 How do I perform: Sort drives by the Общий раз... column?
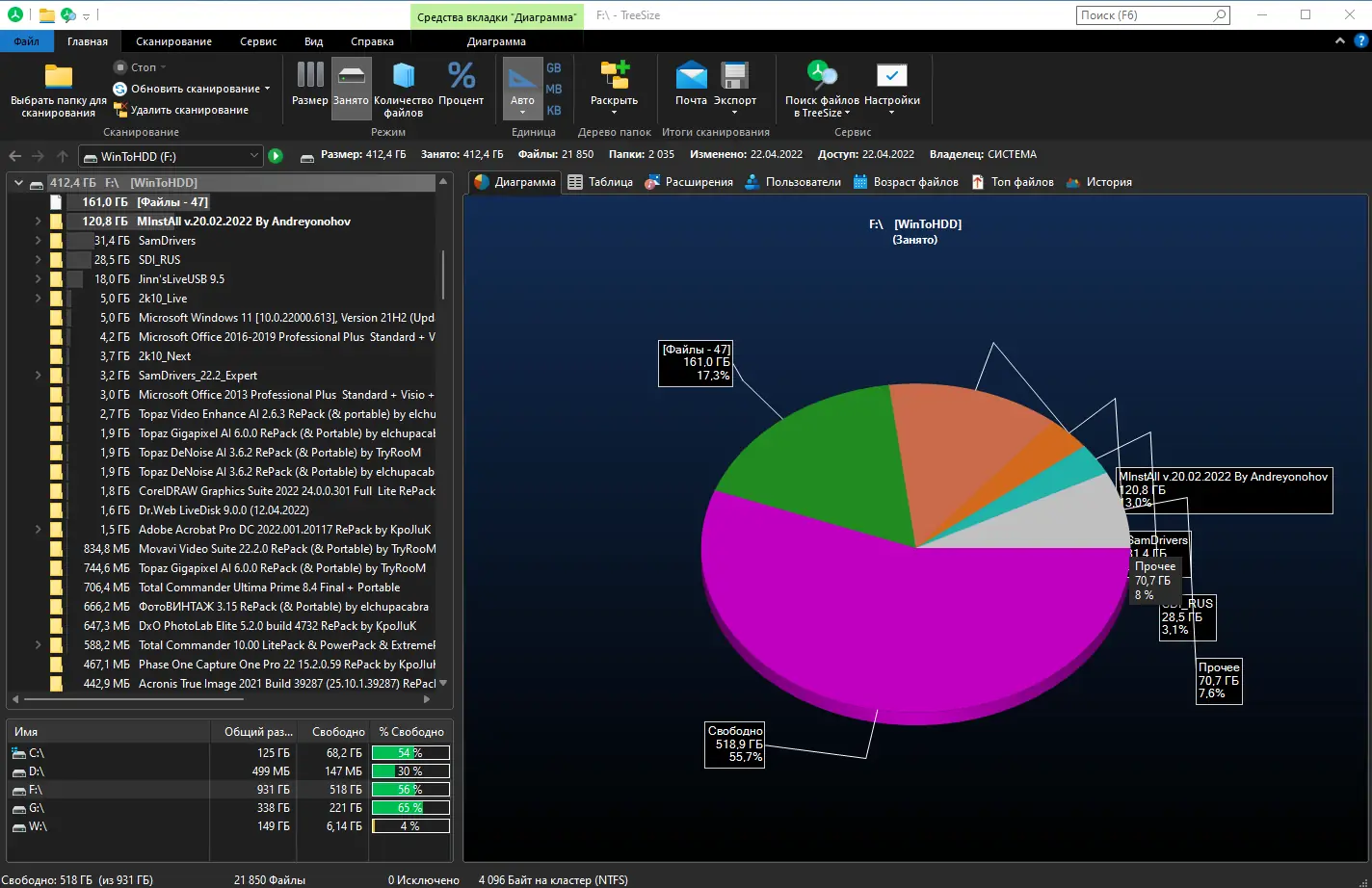click(253, 732)
